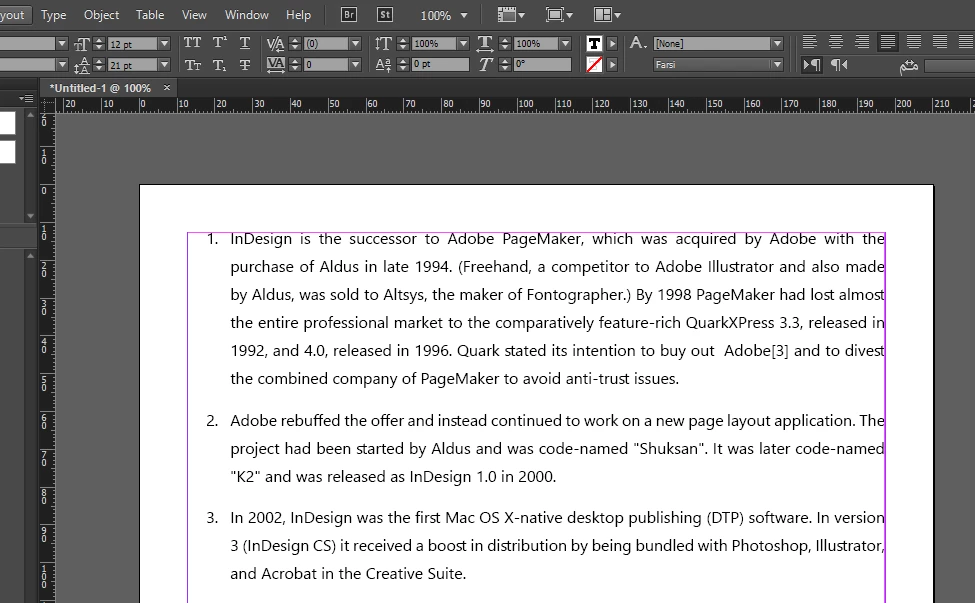Click the kerning stepper arrows

click(x=295, y=44)
